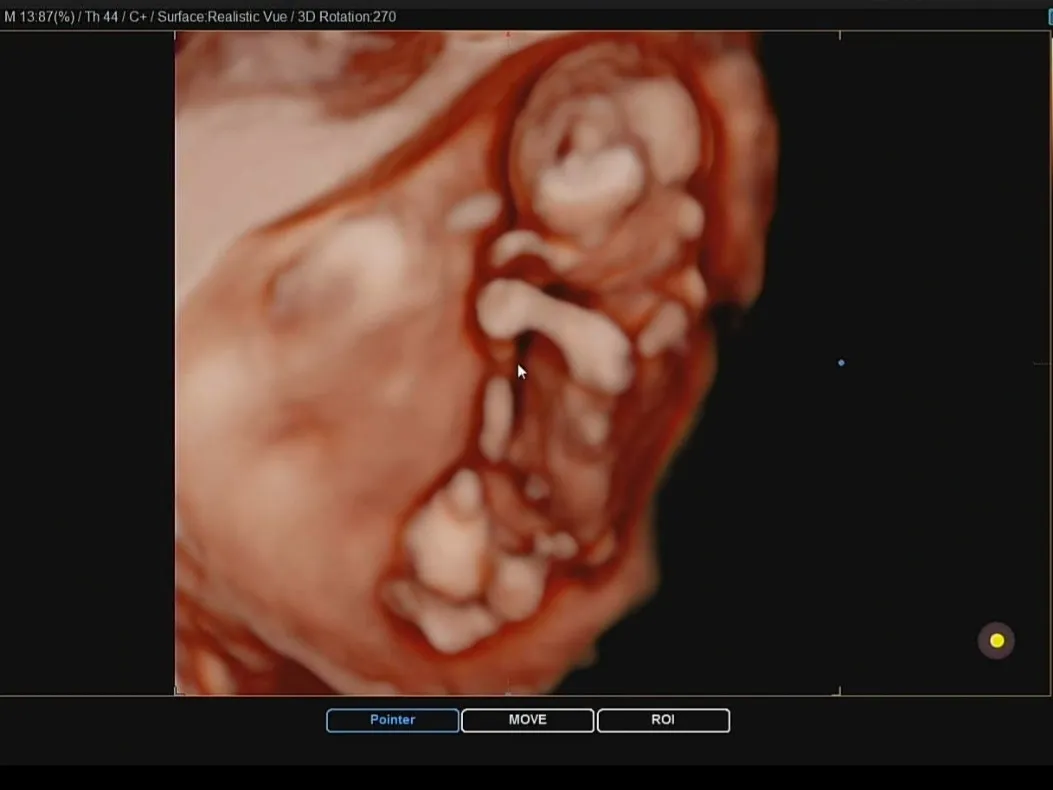Click the Surface:Realistic Vue status text
Image resolution: width=1053 pixels, height=790 pixels.
tap(222, 17)
